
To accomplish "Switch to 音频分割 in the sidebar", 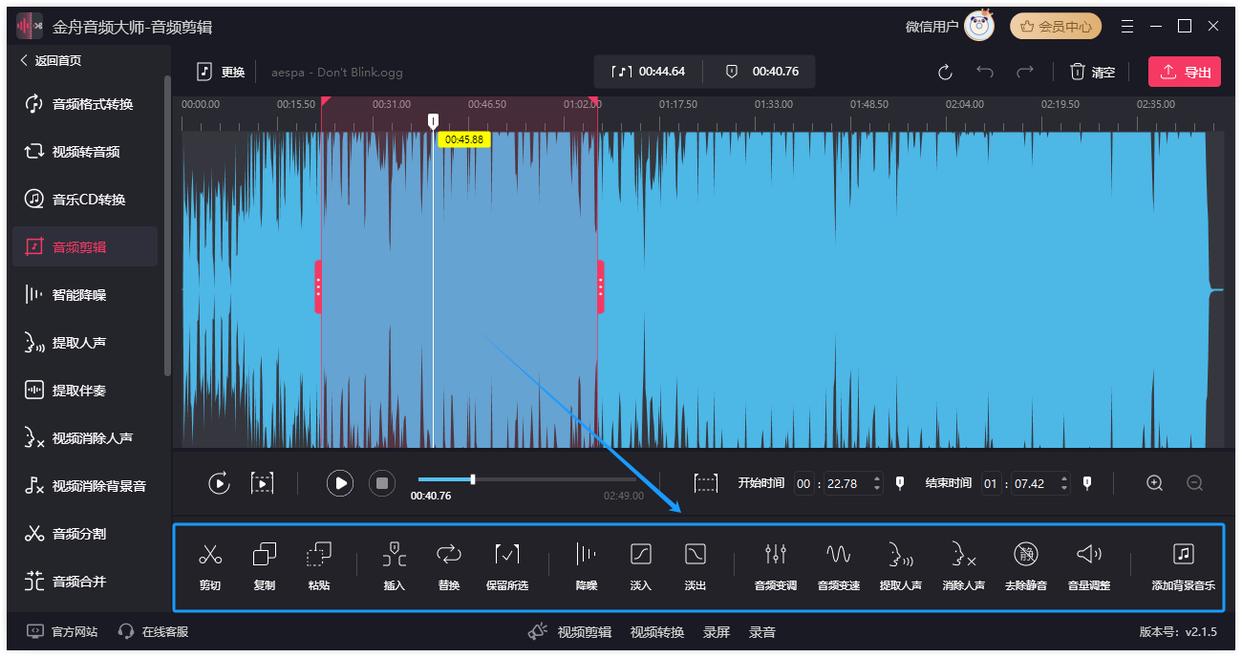I will (79, 534).
